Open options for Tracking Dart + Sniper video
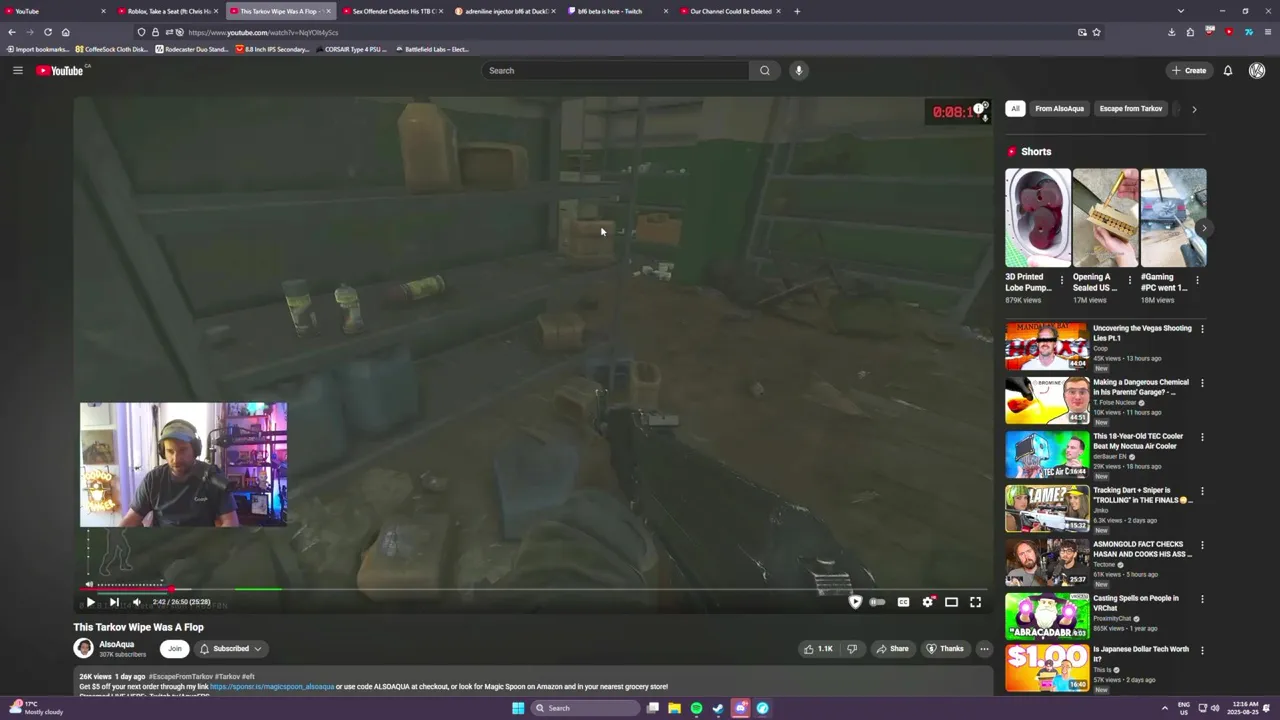The width and height of the screenshot is (1280, 720). 1202,491
